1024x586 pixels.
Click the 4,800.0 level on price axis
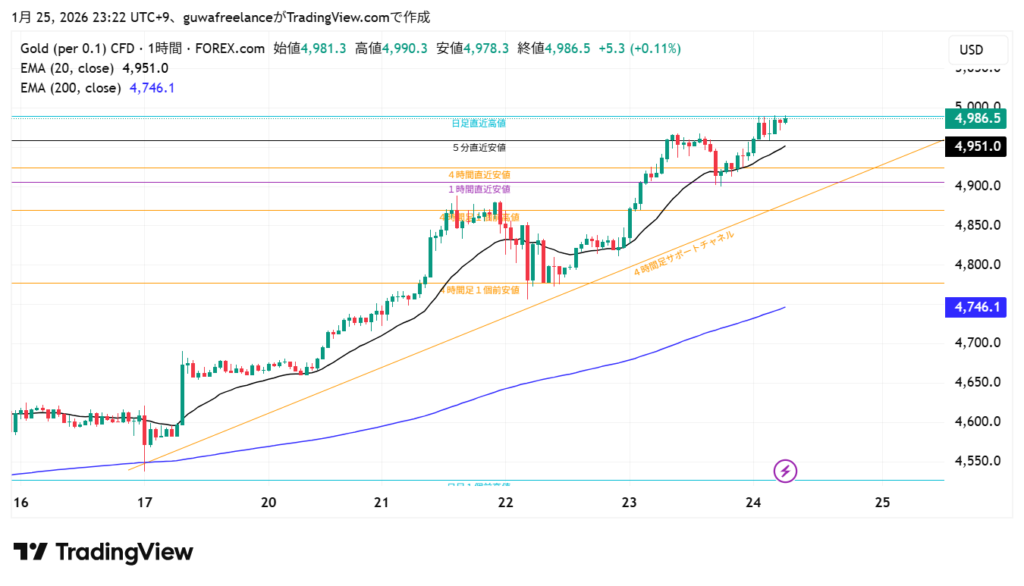click(x=977, y=264)
